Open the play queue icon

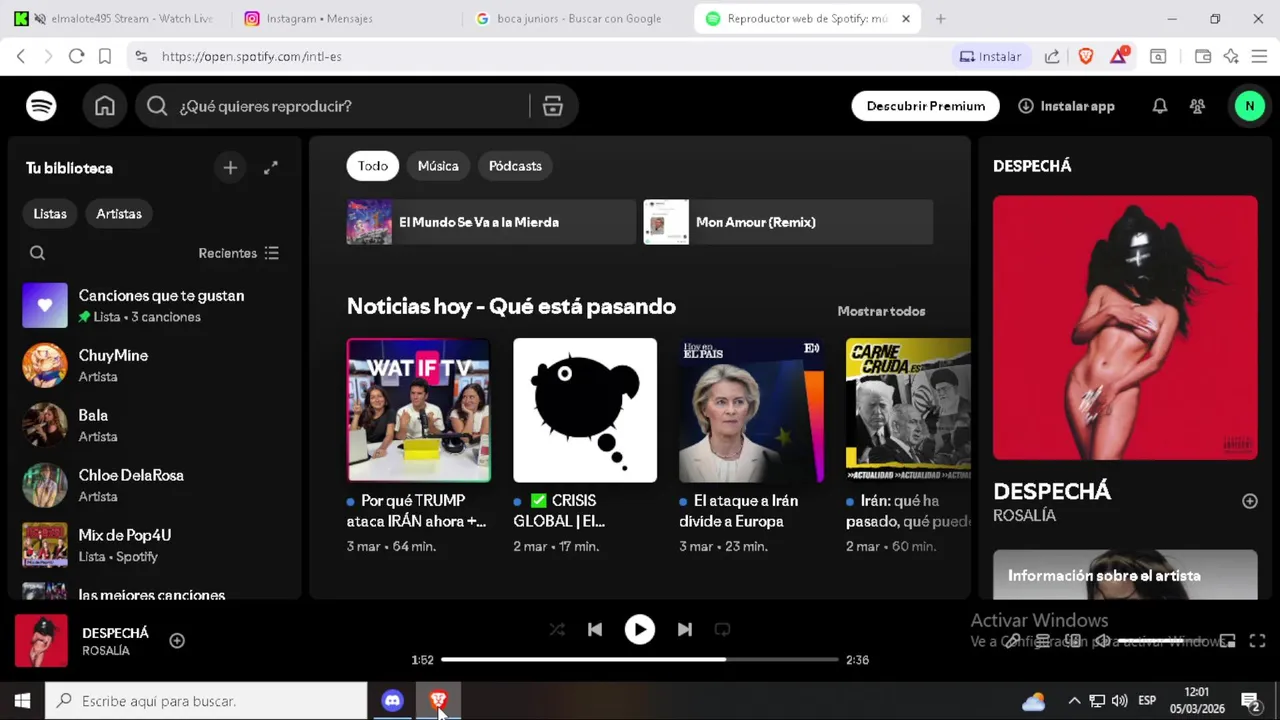point(1042,641)
